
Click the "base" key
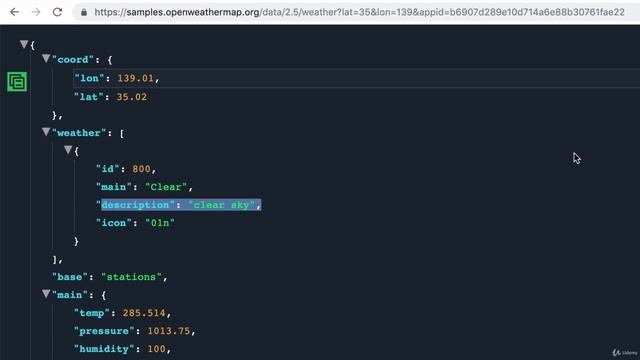pyautogui.click(x=70, y=277)
